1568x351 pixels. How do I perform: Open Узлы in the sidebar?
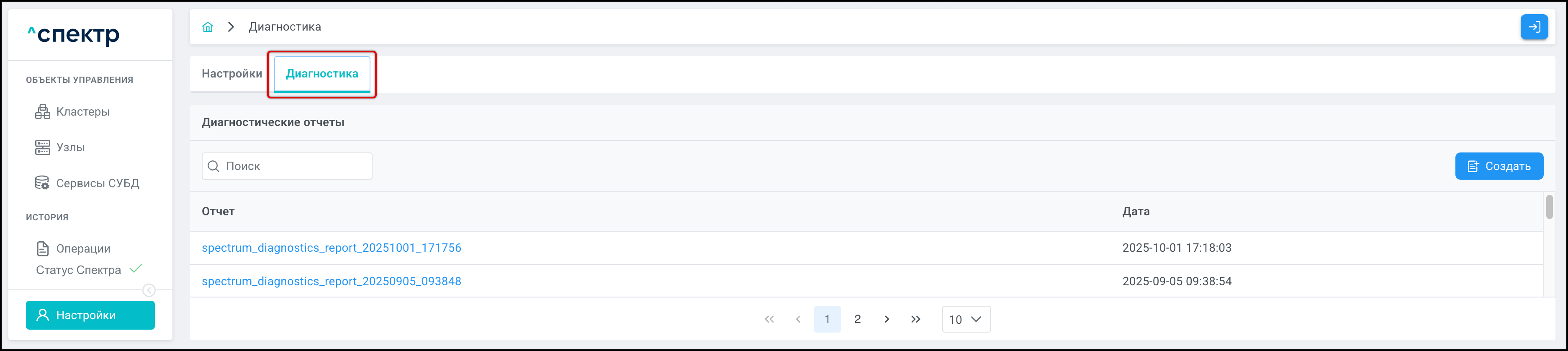[70, 147]
